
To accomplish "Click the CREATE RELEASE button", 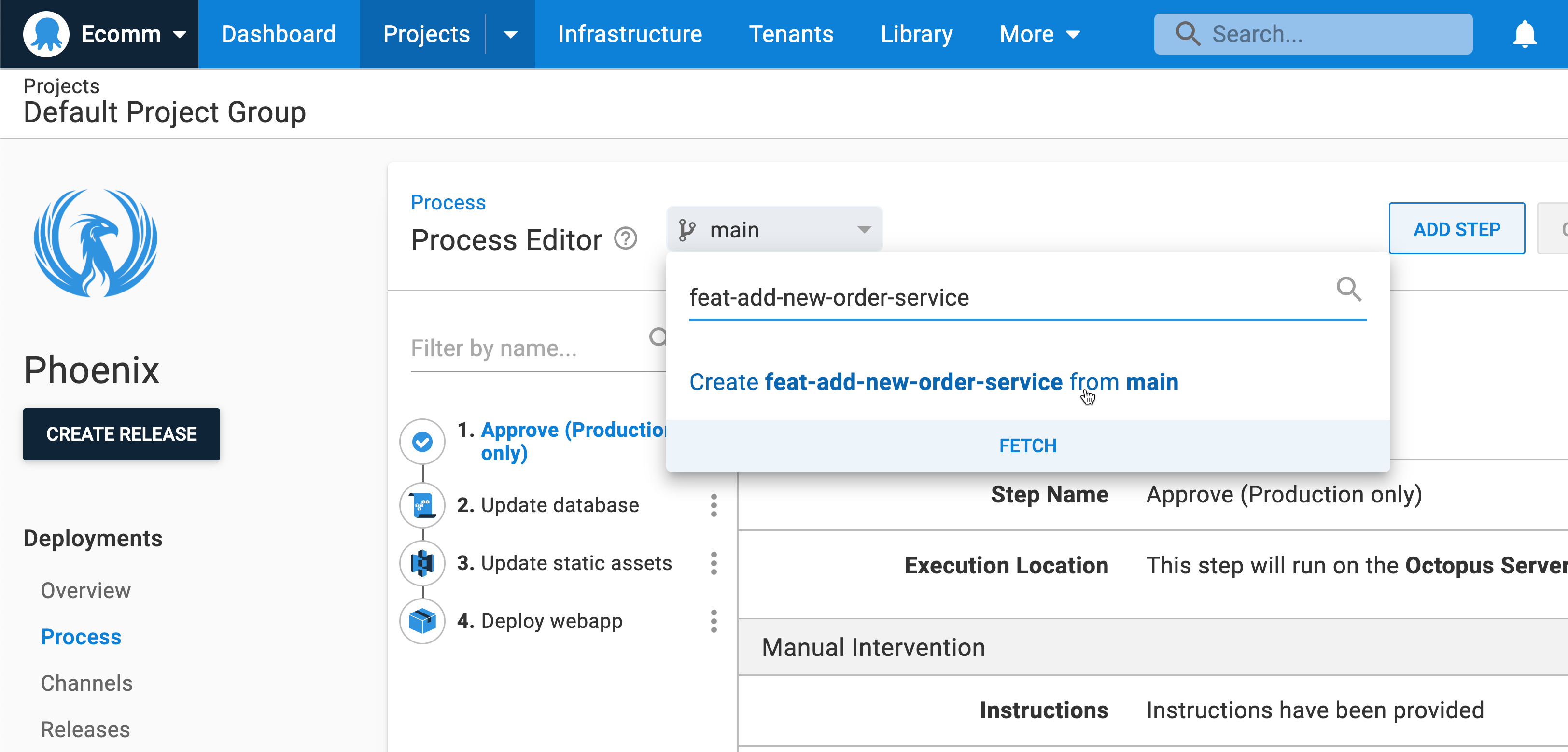I will (x=121, y=434).
